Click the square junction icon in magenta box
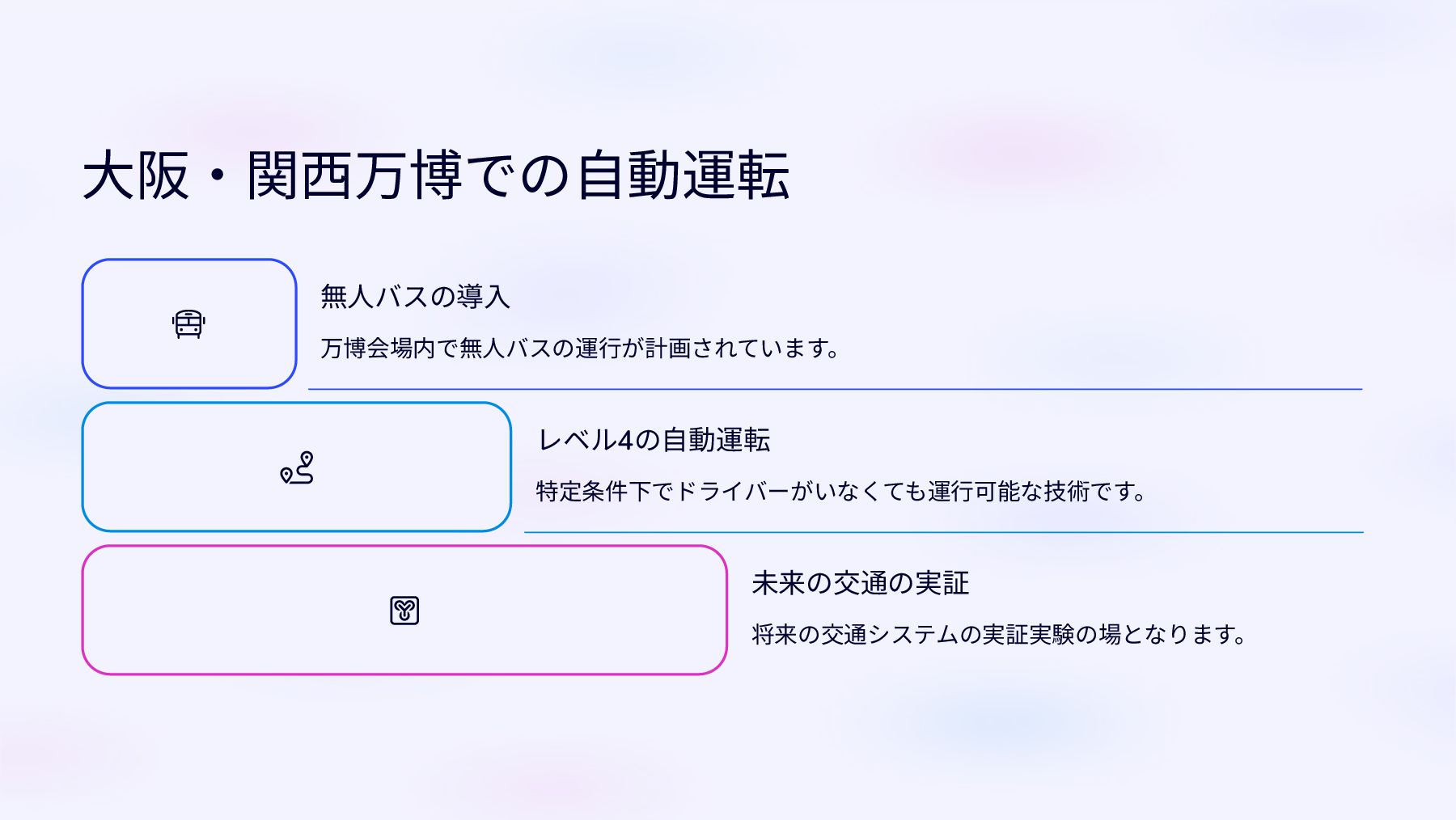Image resolution: width=1456 pixels, height=820 pixels. pyautogui.click(x=404, y=611)
